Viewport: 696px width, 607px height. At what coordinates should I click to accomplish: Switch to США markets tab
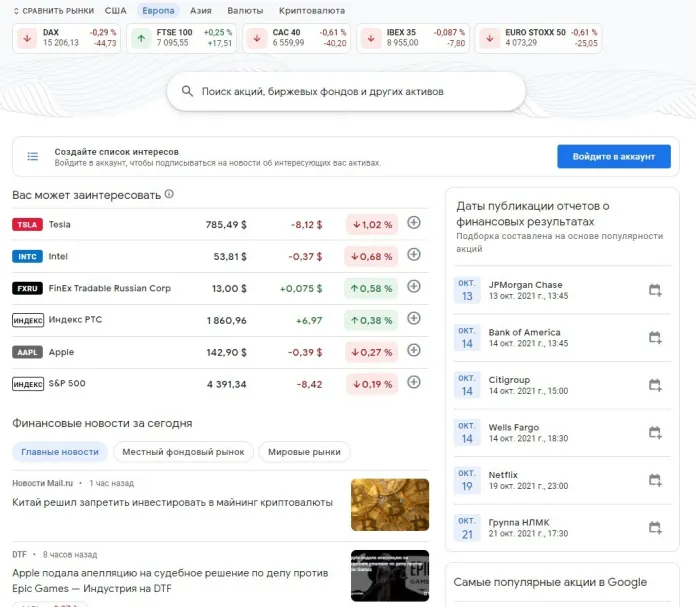[115, 11]
